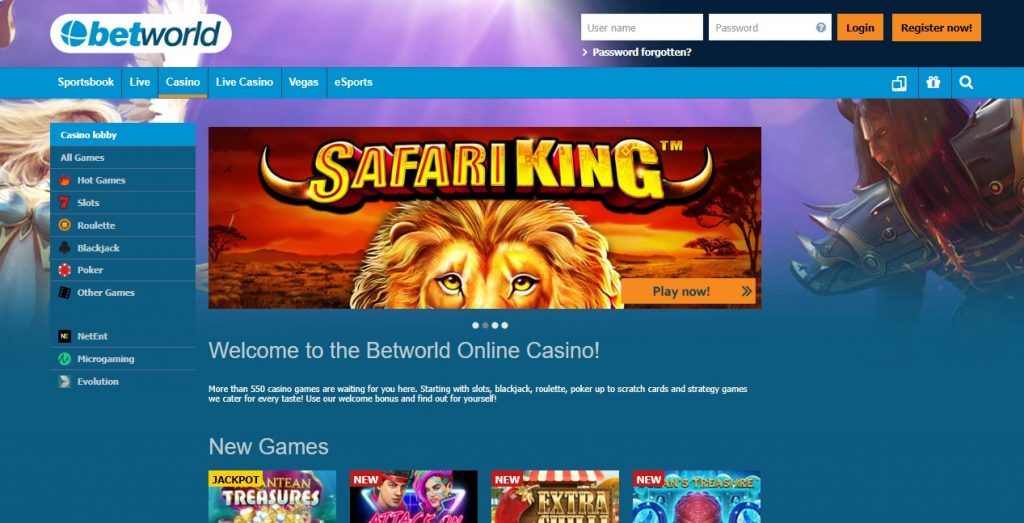Select the NetEnt provider logo icon
The width and height of the screenshot is (1024, 523).
click(x=64, y=336)
